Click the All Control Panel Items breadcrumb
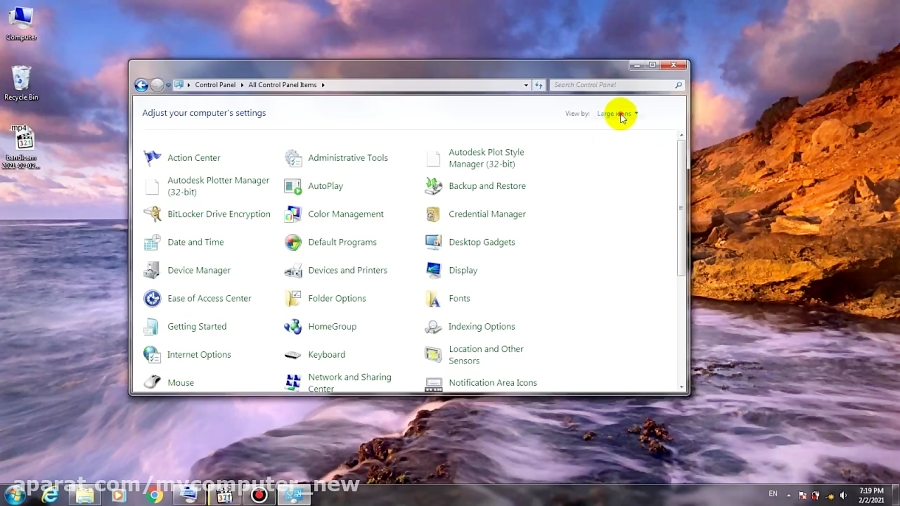Image resolution: width=900 pixels, height=506 pixels. click(x=282, y=85)
